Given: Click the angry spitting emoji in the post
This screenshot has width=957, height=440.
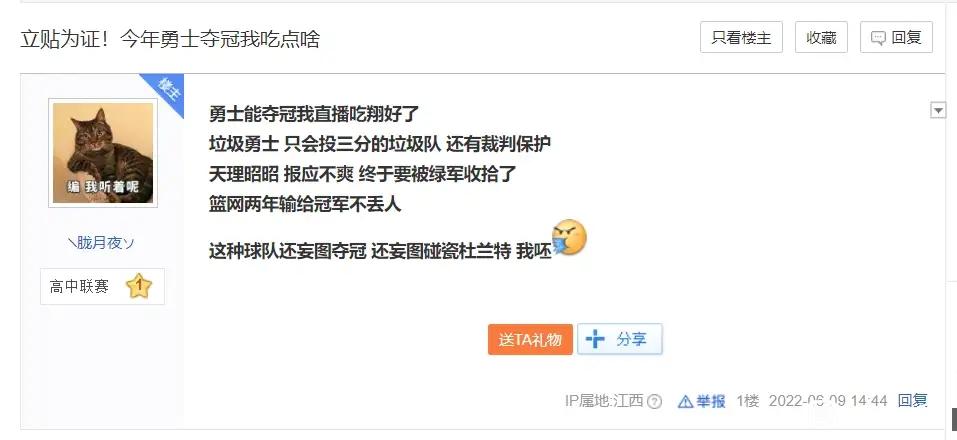Looking at the screenshot, I should pyautogui.click(x=569, y=239).
